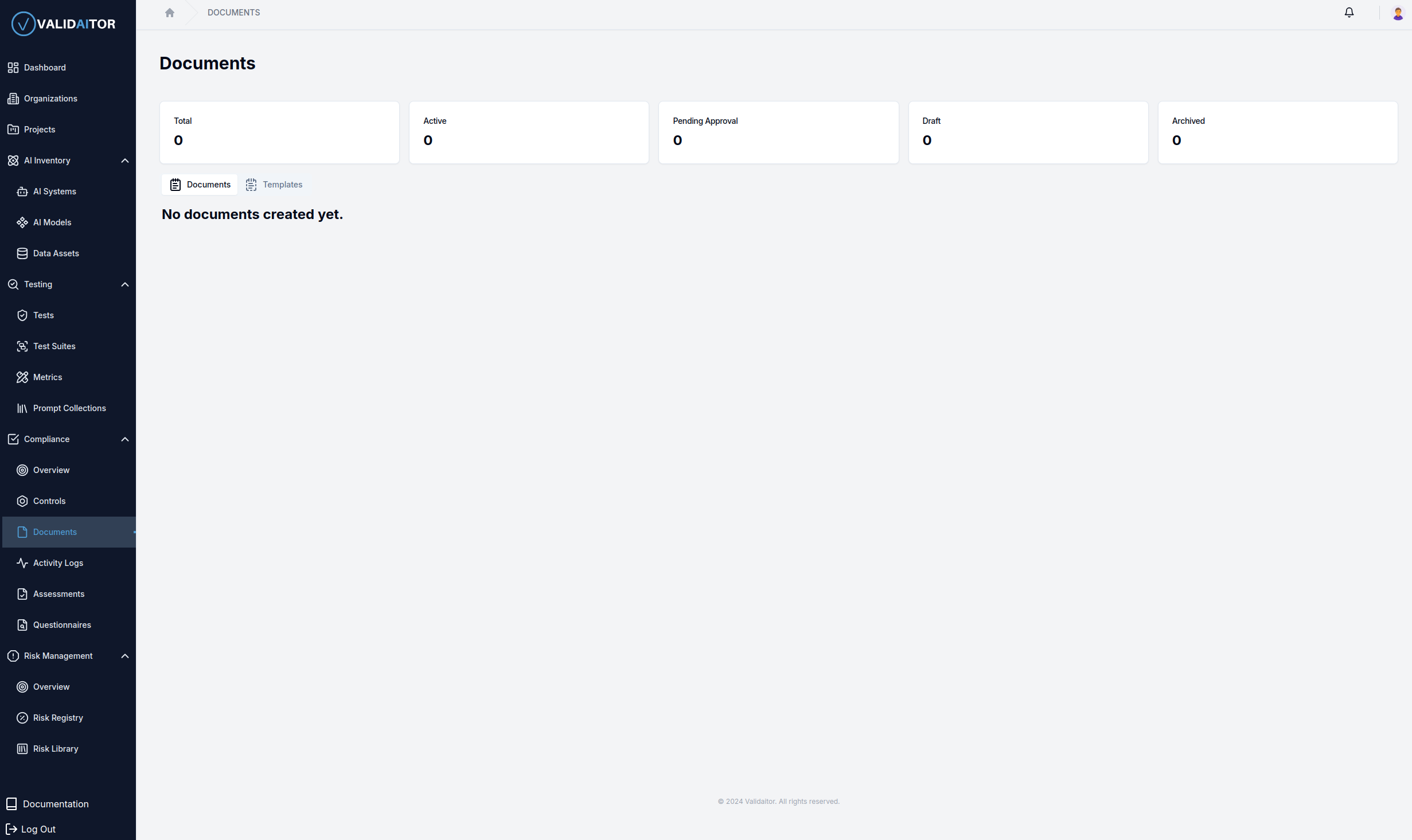The width and height of the screenshot is (1412, 840).
Task: Click the Data Assets icon
Action: pyautogui.click(x=22, y=253)
